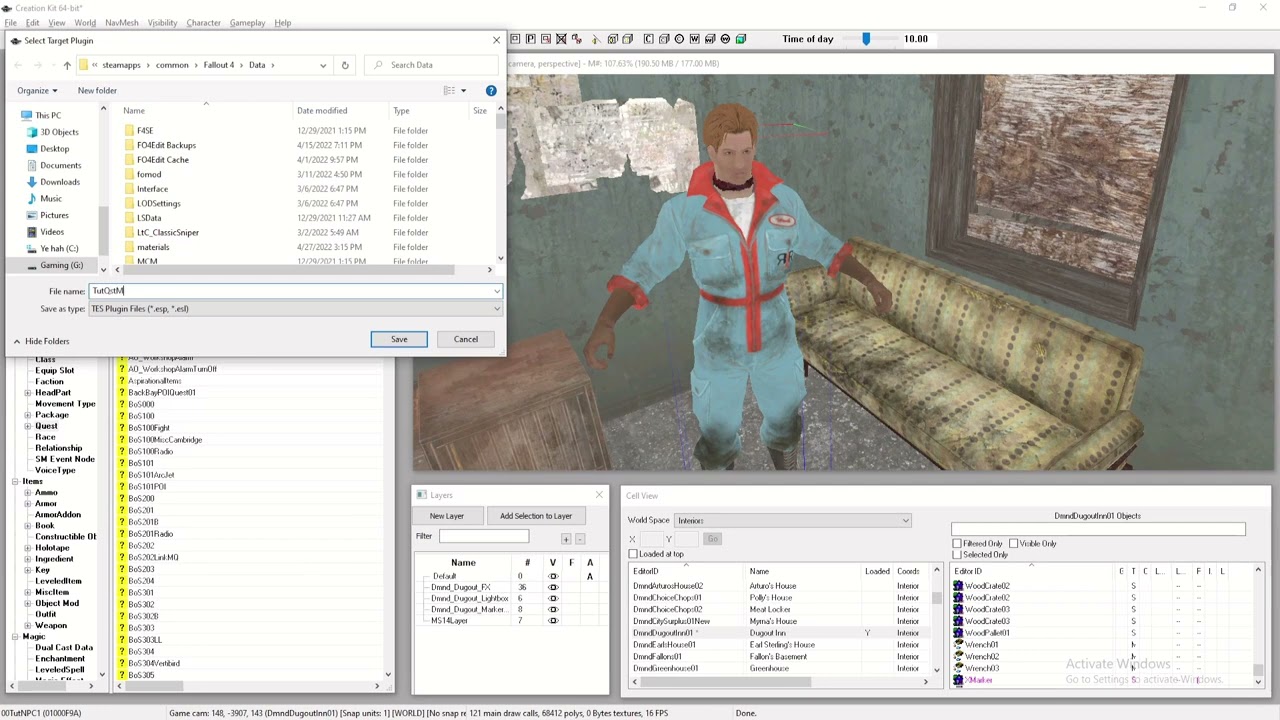Click the Save button
Viewport: 1280px width, 720px height.
(x=399, y=339)
